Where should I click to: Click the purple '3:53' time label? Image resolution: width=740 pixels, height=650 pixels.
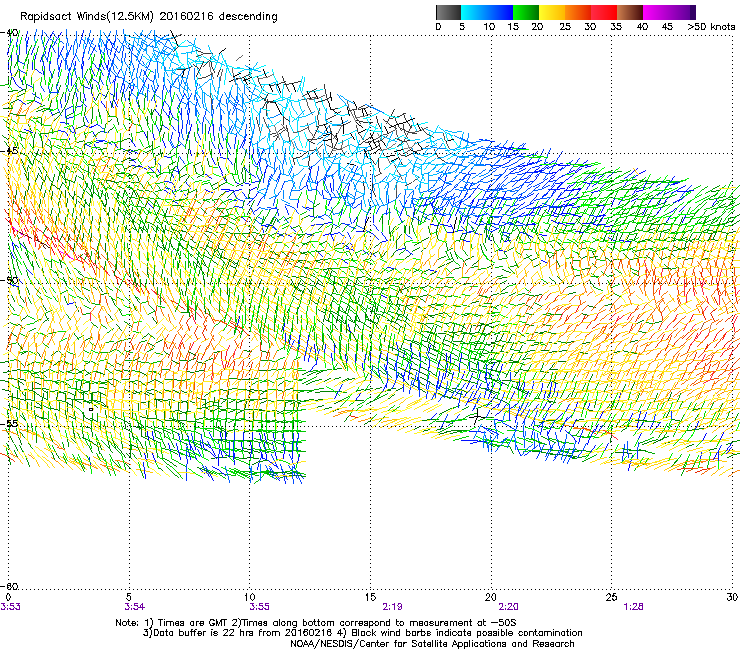(x=10, y=607)
